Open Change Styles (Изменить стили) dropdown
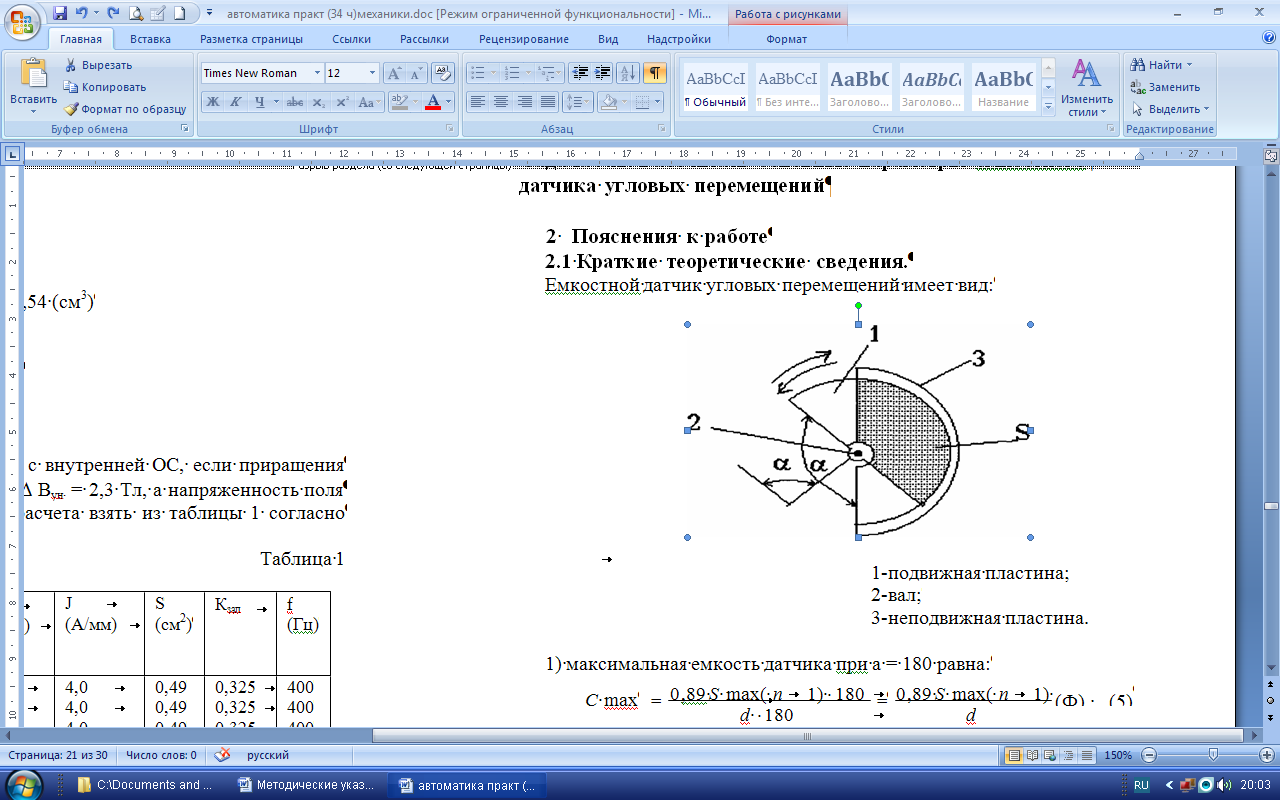The width and height of the screenshot is (1280, 800). pyautogui.click(x=1087, y=87)
